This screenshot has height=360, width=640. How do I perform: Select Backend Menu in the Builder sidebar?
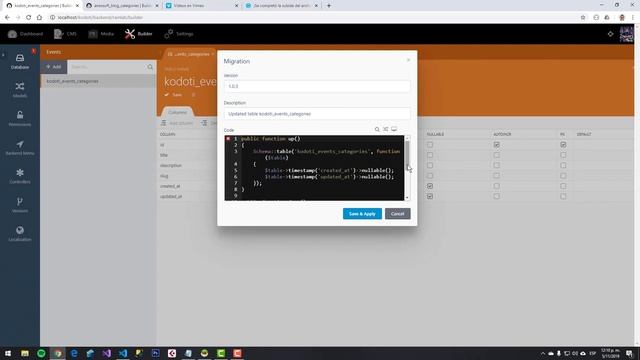pos(20,147)
